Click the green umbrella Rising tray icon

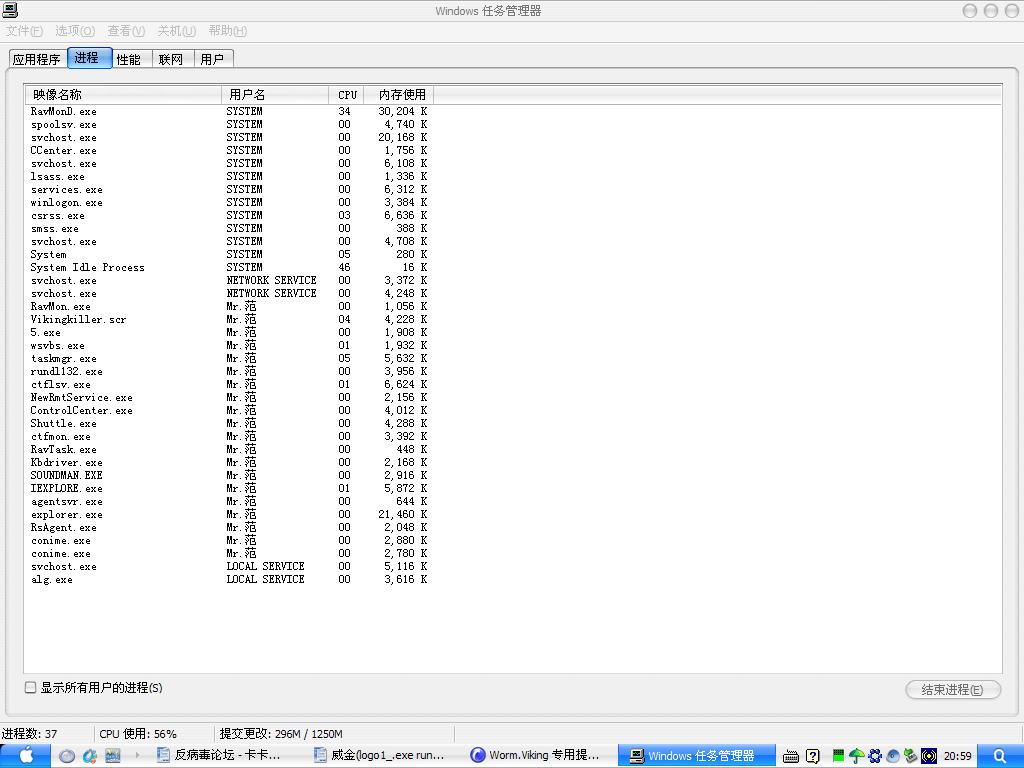tap(856, 756)
